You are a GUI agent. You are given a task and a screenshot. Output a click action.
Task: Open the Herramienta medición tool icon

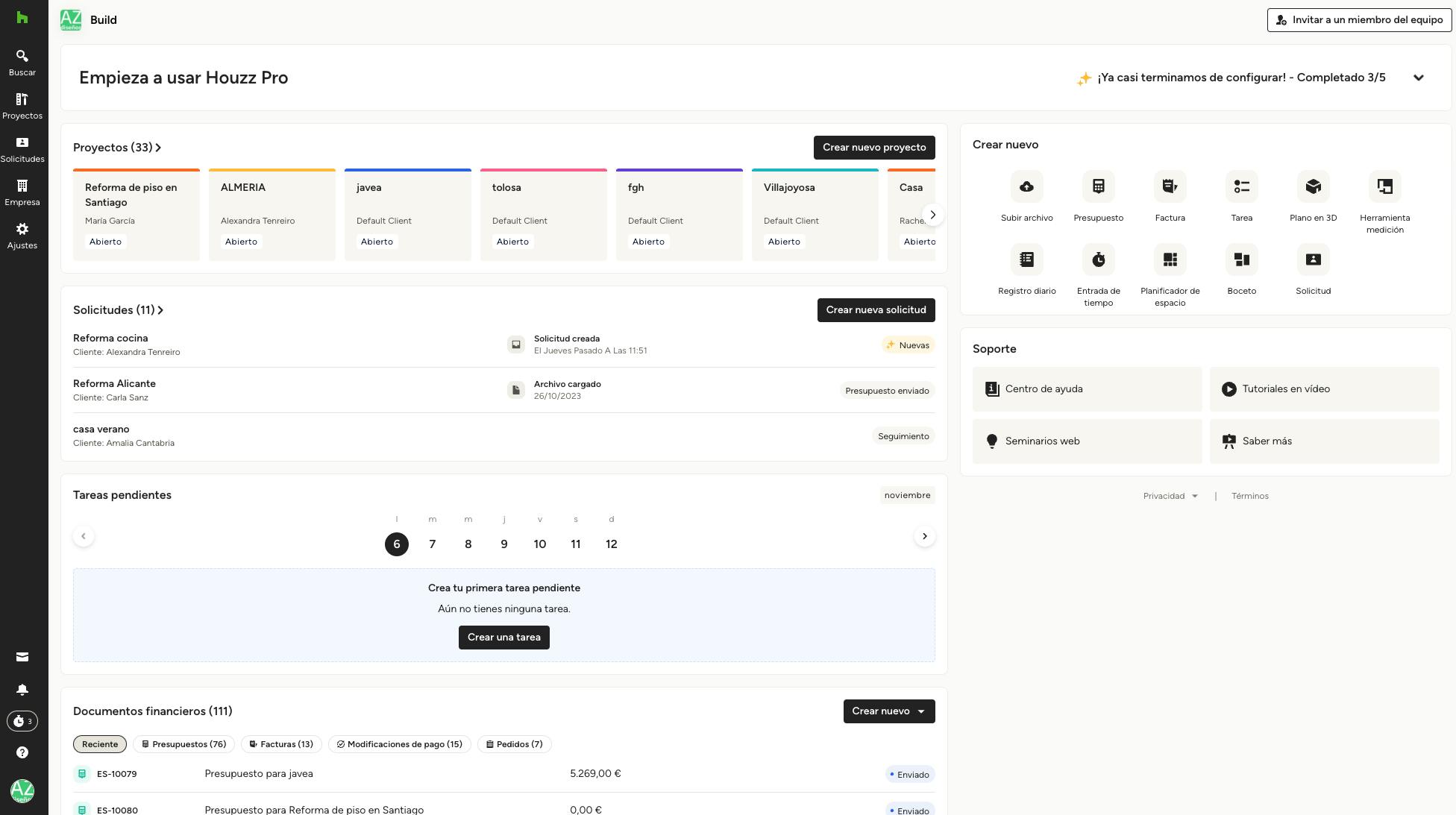pyautogui.click(x=1384, y=186)
